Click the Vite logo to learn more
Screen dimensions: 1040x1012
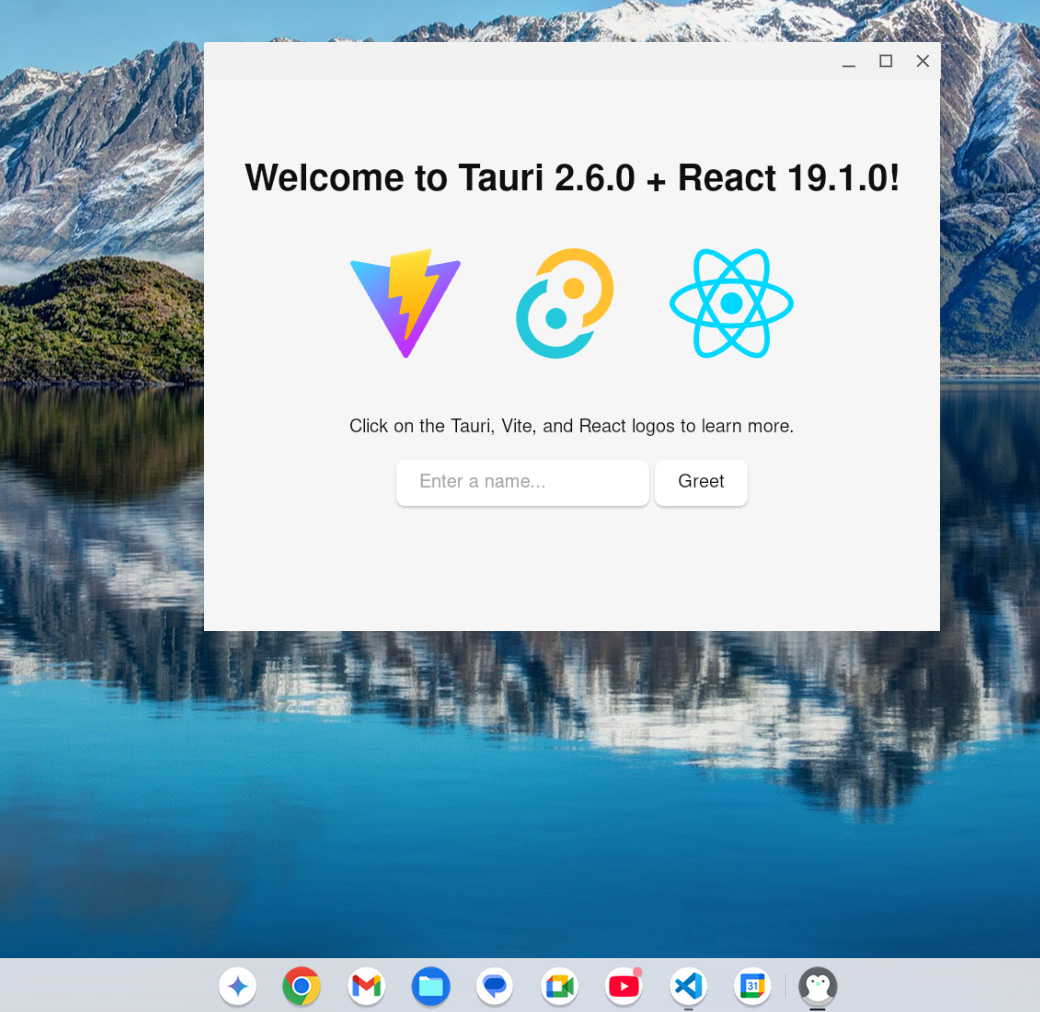(405, 303)
